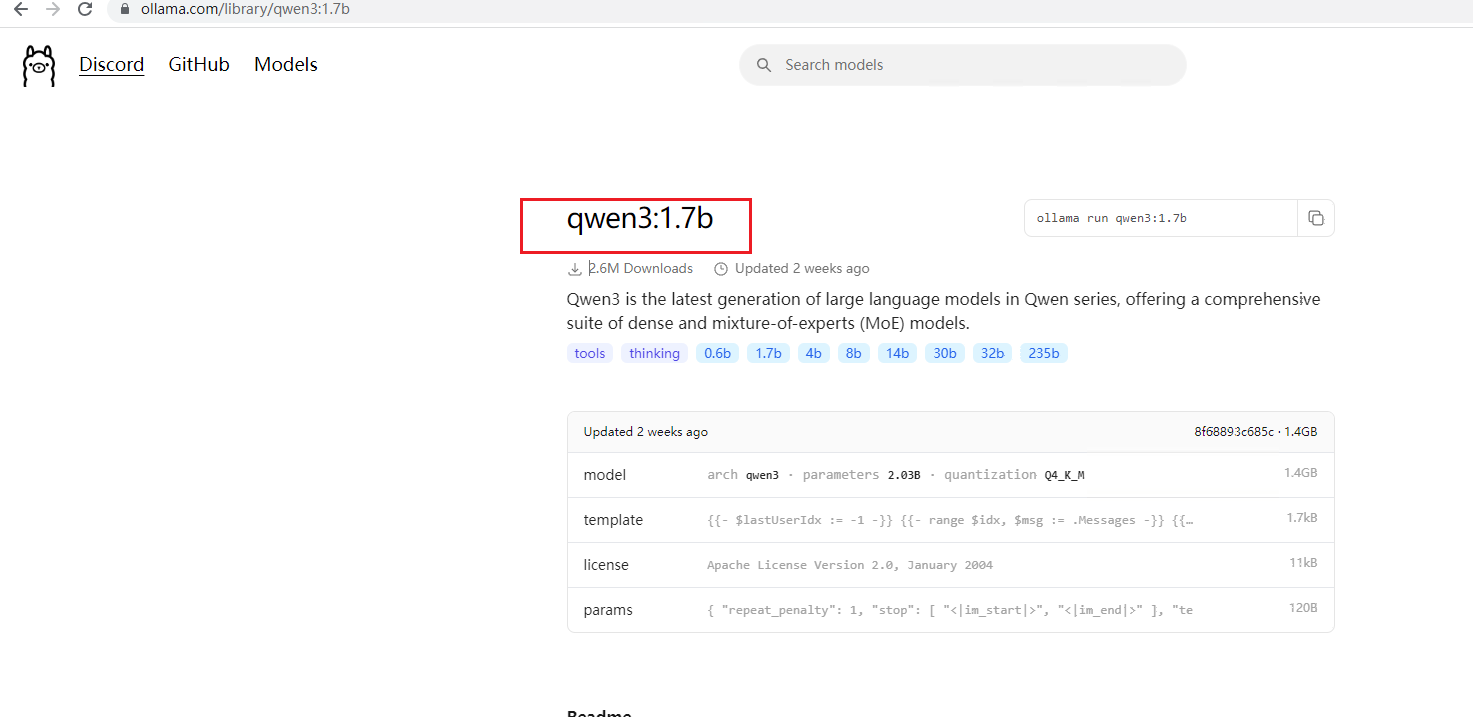Open the Discord link
Screen dimensions: 1473x717
[112, 65]
